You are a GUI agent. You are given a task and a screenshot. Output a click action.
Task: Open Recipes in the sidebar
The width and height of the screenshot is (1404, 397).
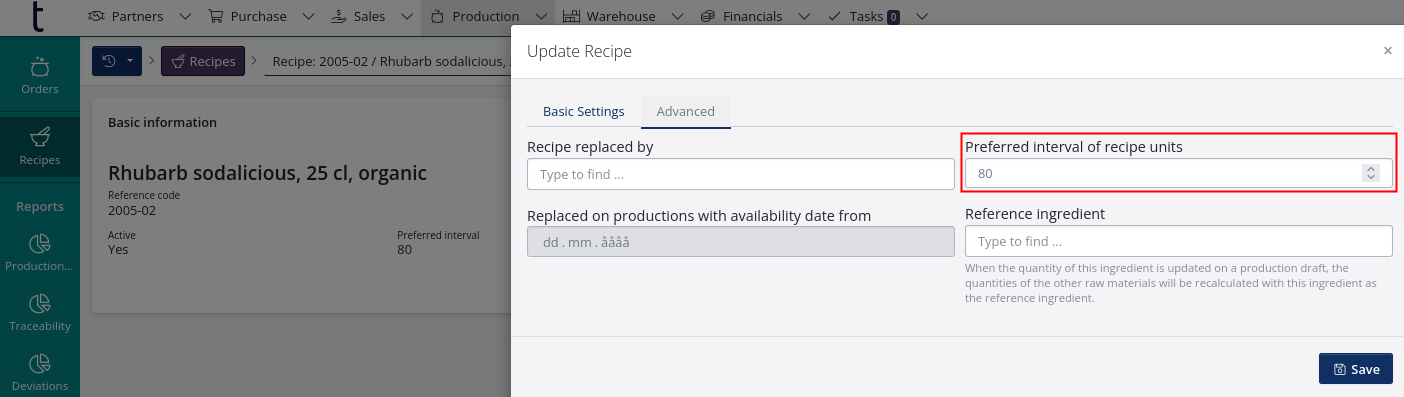click(40, 147)
